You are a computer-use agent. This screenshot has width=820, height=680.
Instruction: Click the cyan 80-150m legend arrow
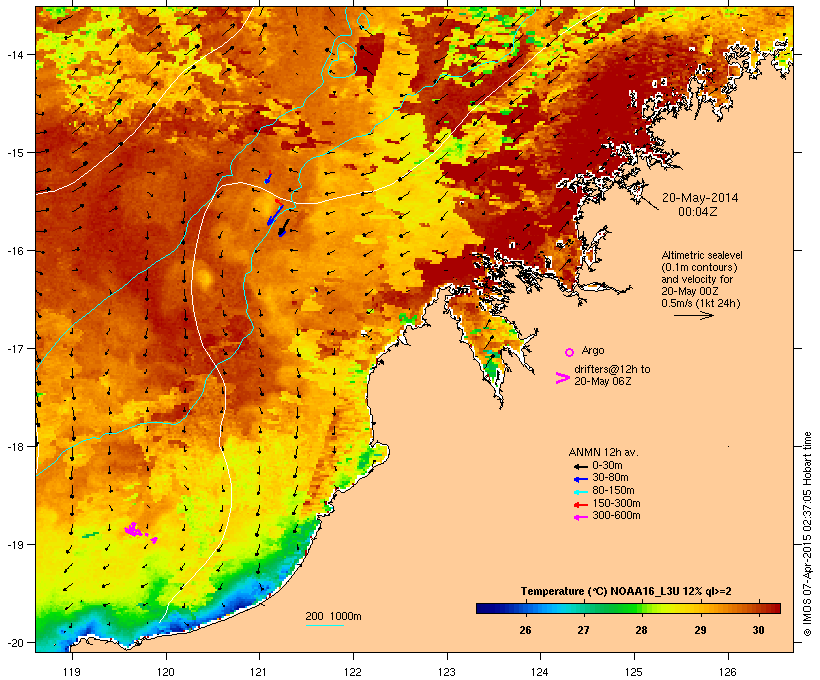pyautogui.click(x=580, y=492)
